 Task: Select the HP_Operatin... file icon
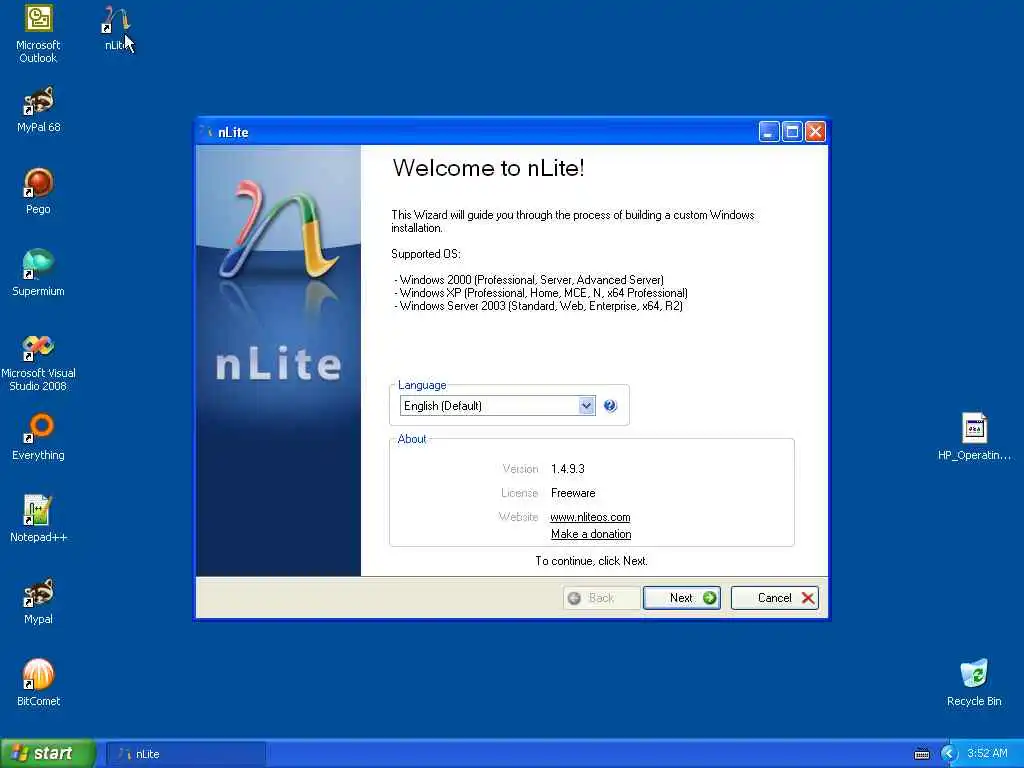pos(974,436)
